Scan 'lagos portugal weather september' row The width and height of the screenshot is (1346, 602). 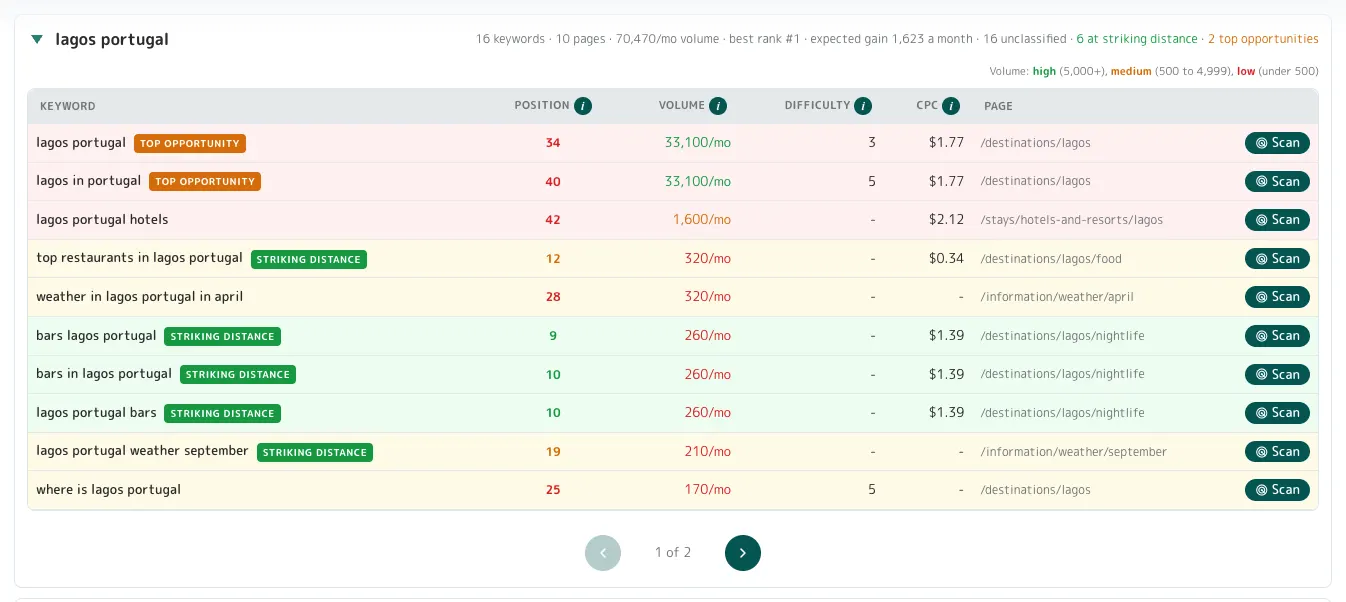(x=1277, y=451)
